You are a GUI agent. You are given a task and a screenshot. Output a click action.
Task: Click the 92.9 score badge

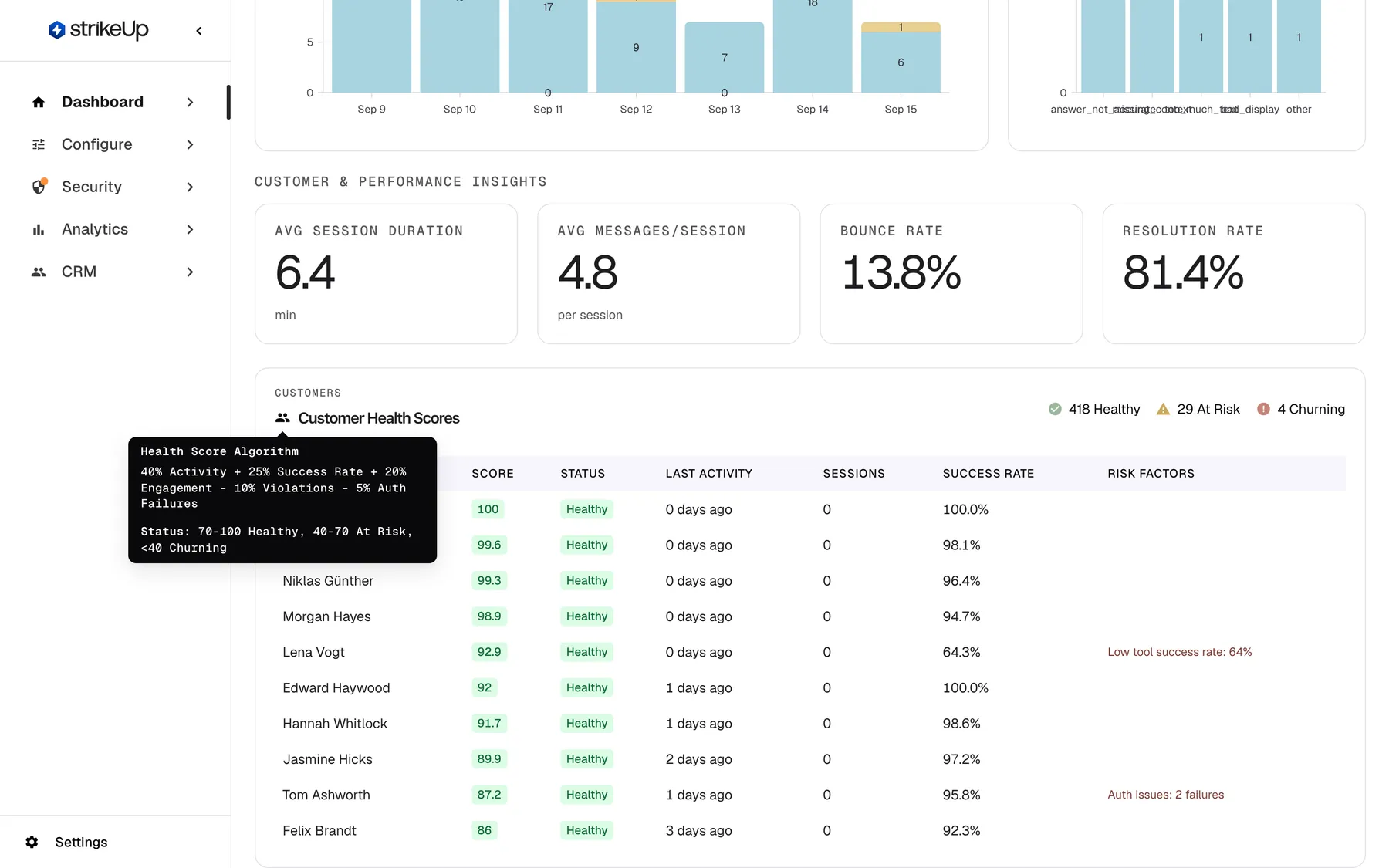[x=489, y=652]
